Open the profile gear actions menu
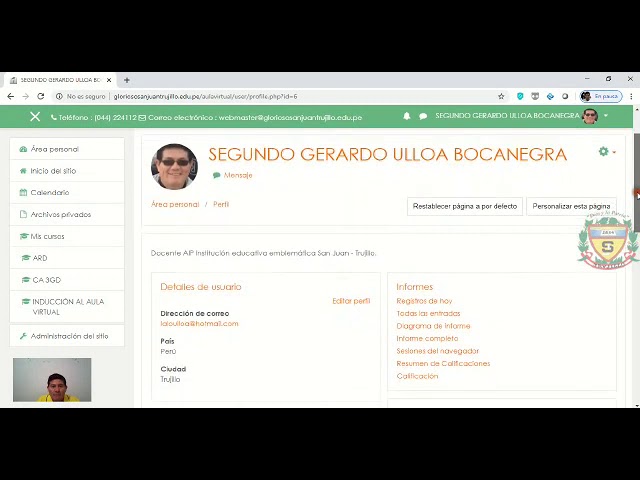 [x=606, y=152]
